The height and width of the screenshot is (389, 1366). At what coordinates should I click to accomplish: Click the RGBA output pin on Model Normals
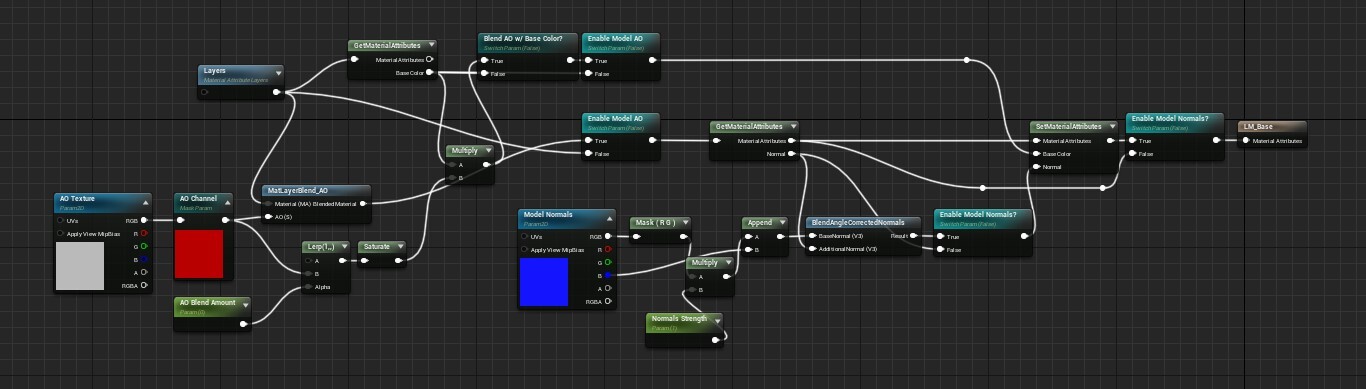coord(608,301)
